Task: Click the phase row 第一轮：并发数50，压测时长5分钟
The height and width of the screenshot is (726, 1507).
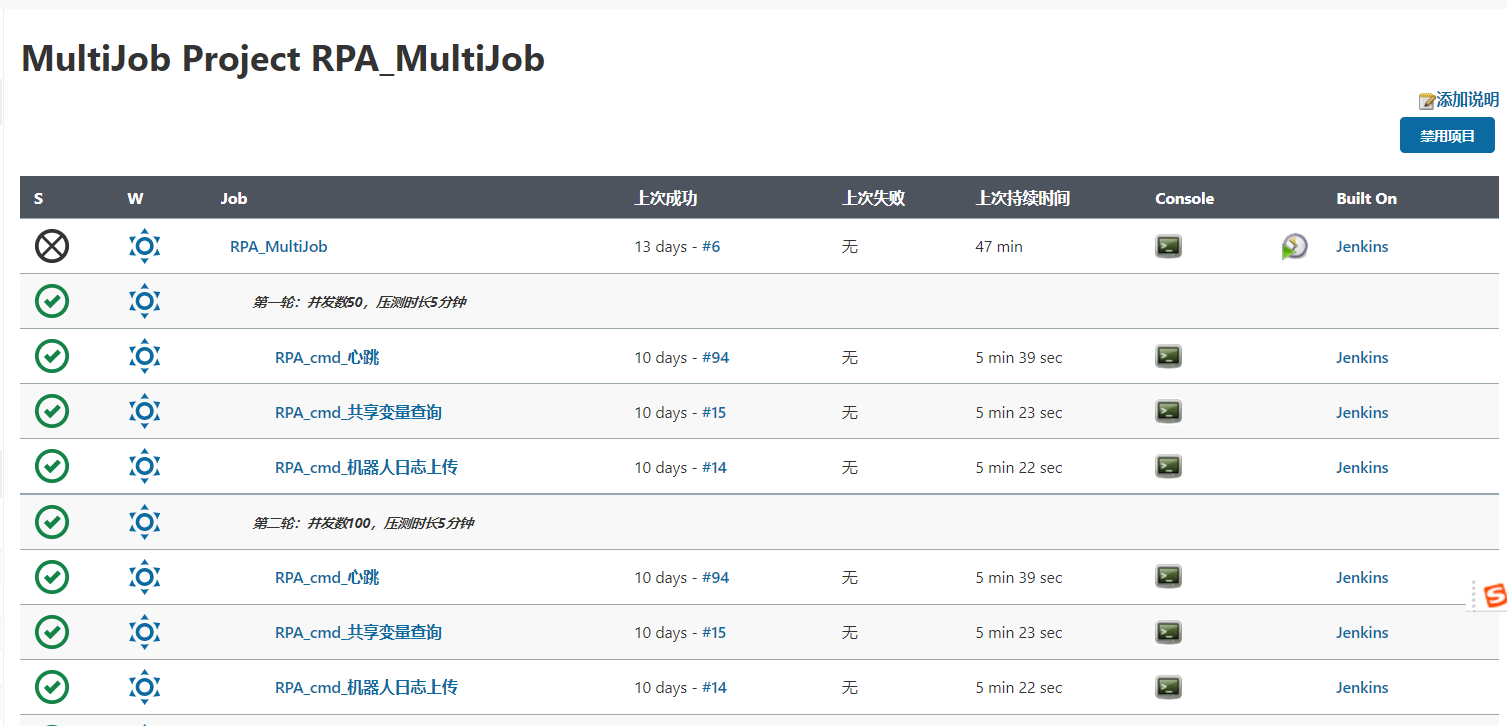Action: coord(364,301)
